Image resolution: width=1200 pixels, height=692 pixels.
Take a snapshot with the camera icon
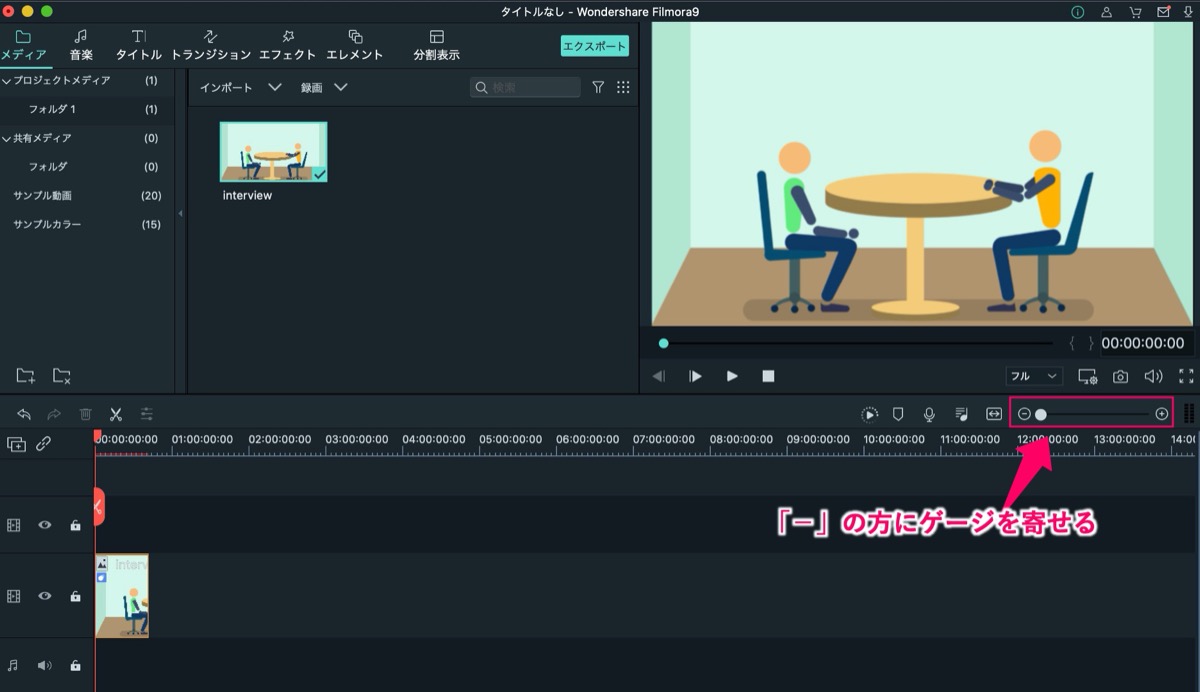1121,377
